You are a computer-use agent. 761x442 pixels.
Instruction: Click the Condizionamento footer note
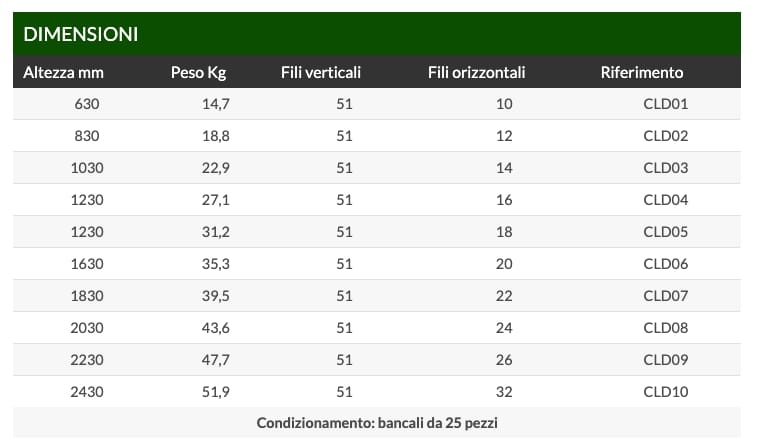[x=378, y=423]
